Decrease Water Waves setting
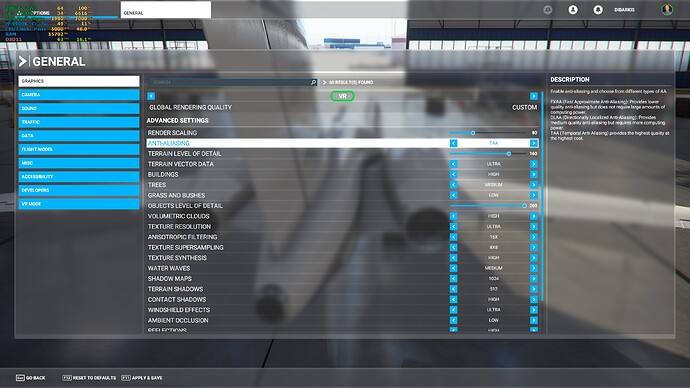Viewport: 690px width, 388px height. (x=453, y=268)
